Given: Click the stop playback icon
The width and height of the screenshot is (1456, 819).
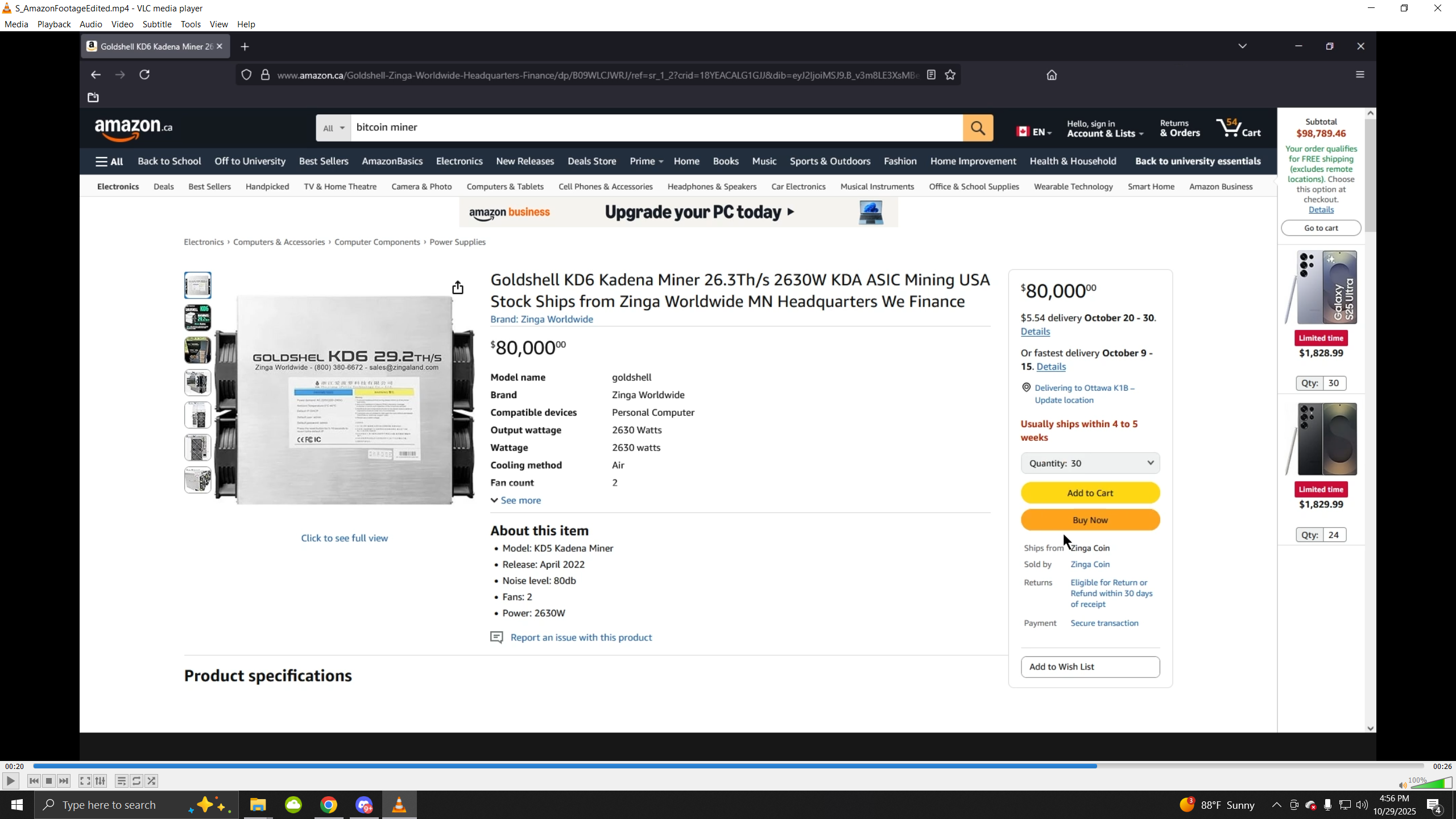Looking at the screenshot, I should 49,781.
